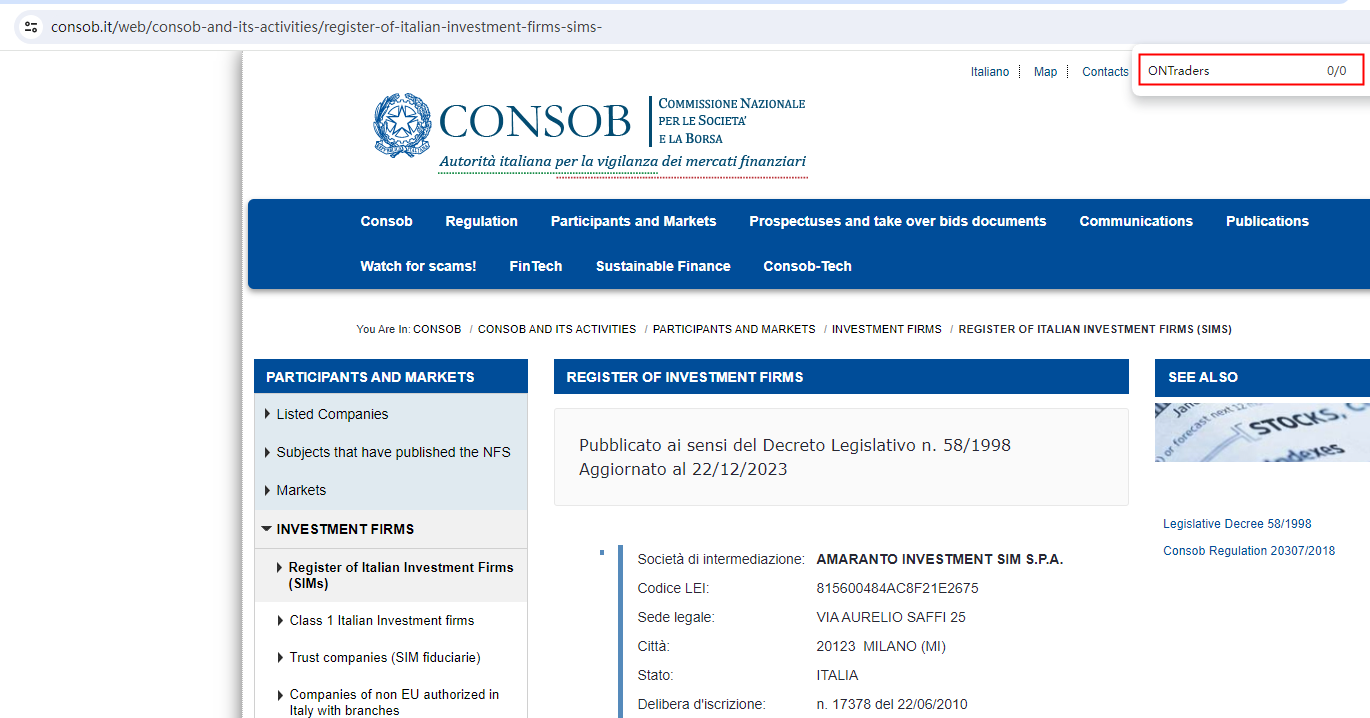This screenshot has height=718, width=1370.
Task: Open the Contacts link
Action: click(x=1105, y=72)
